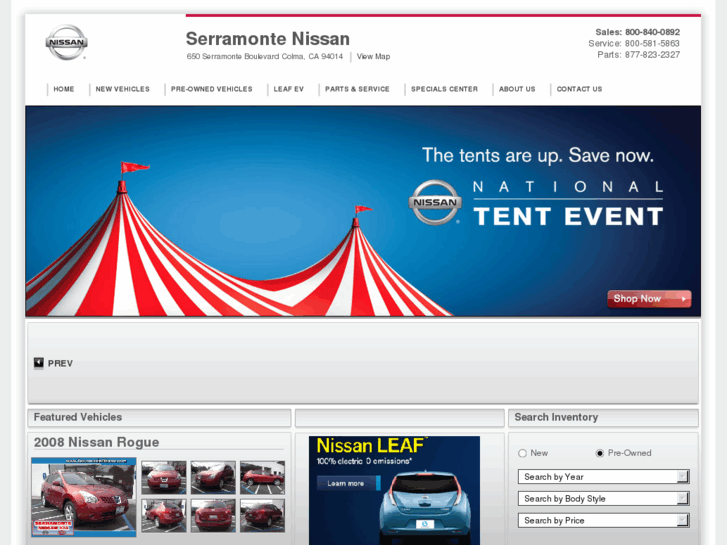Open middle top-row Rogue thumbnail
The width and height of the screenshot is (727, 545).
click(213, 477)
